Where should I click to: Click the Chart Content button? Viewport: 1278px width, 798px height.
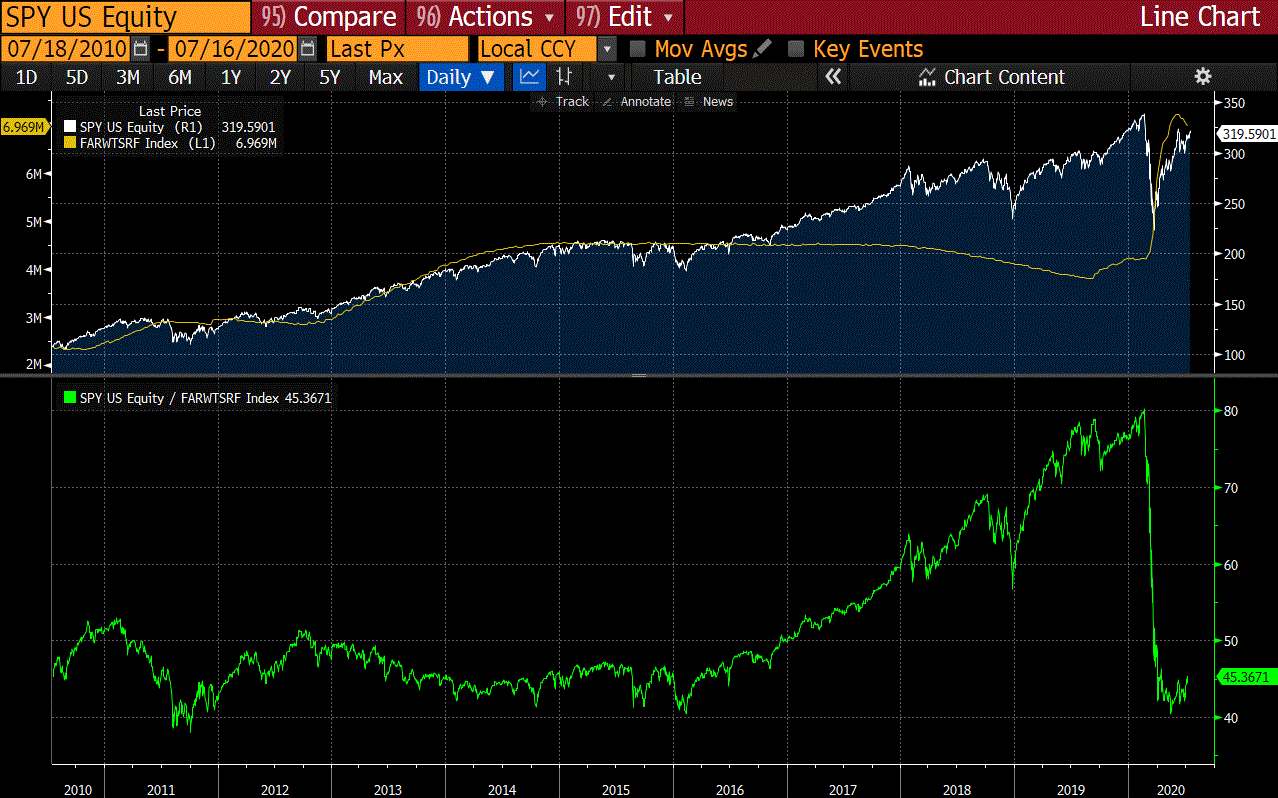991,77
